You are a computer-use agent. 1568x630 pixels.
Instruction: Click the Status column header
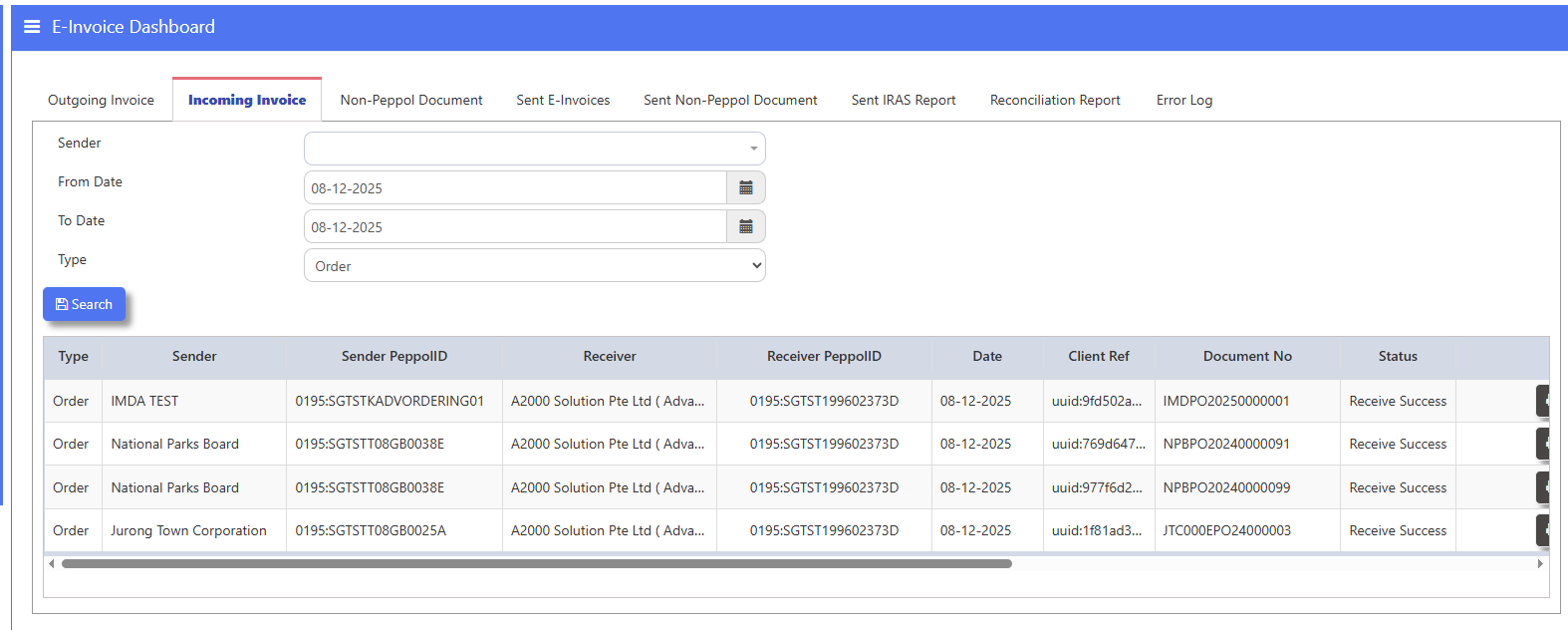pos(1398,356)
